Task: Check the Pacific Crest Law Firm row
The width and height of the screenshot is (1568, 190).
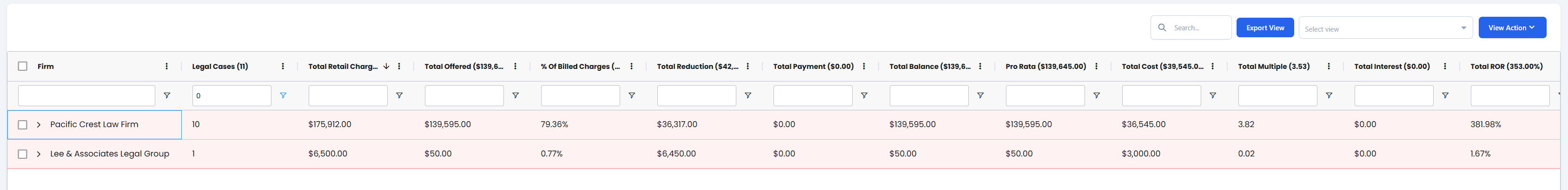Action: tap(22, 125)
